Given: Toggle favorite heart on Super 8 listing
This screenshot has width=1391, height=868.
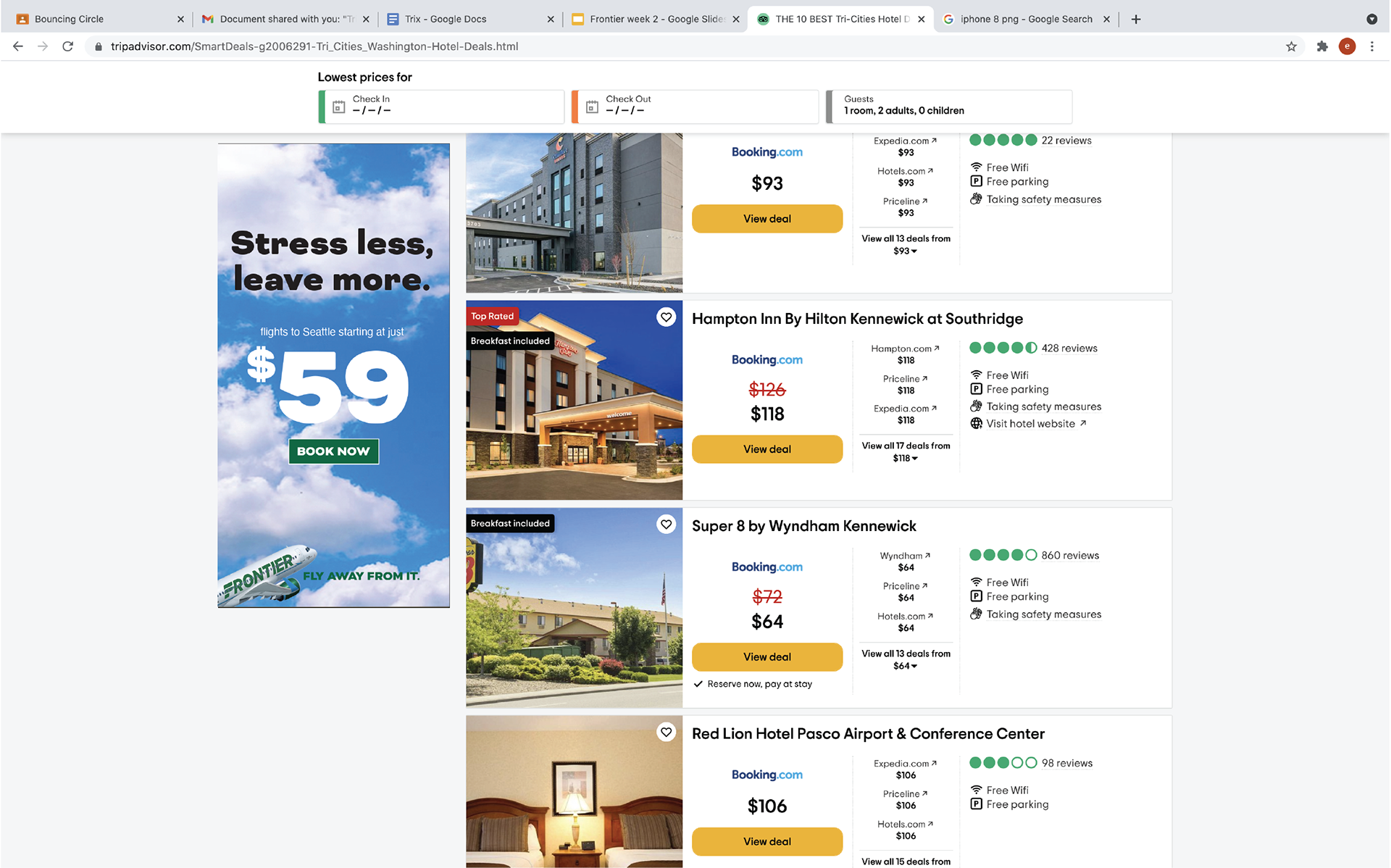Looking at the screenshot, I should point(666,524).
